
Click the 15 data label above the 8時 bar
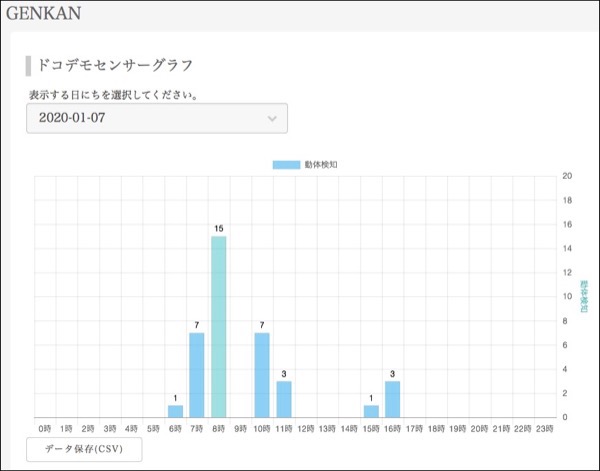219,229
